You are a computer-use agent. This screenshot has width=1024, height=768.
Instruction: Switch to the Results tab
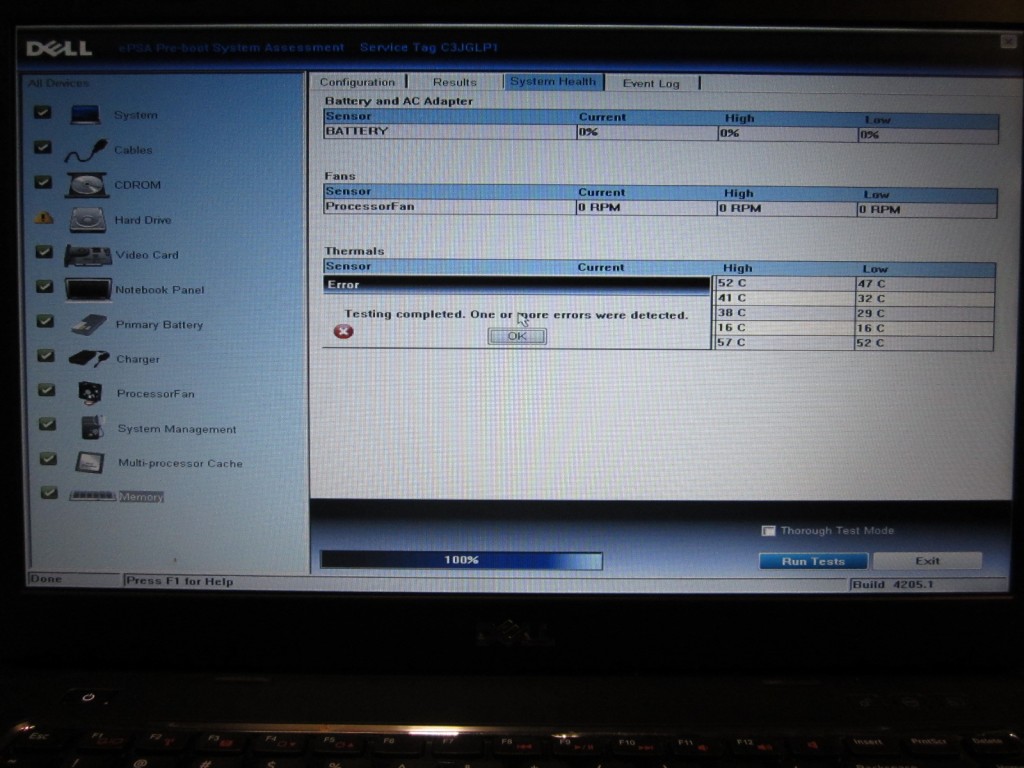455,82
